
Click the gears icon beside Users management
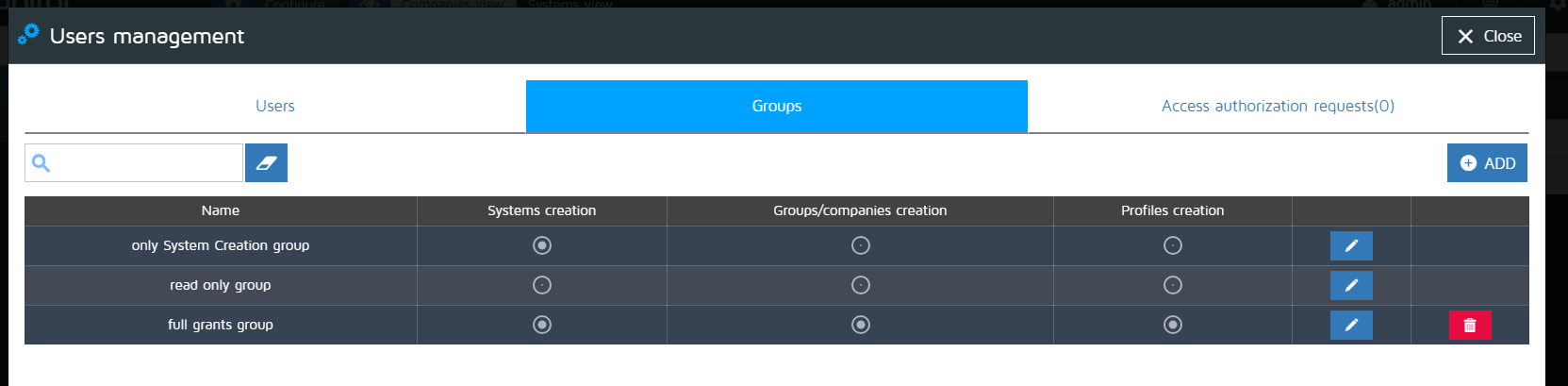click(28, 35)
